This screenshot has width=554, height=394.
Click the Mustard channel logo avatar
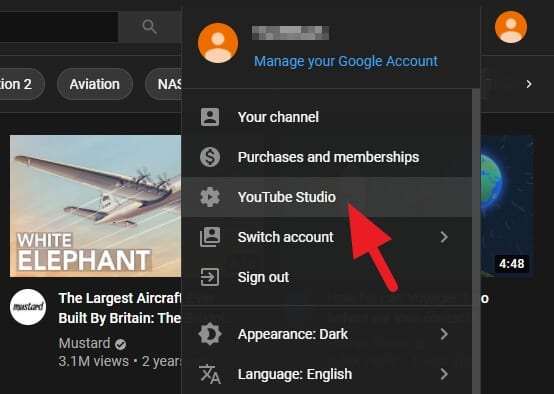(28, 307)
